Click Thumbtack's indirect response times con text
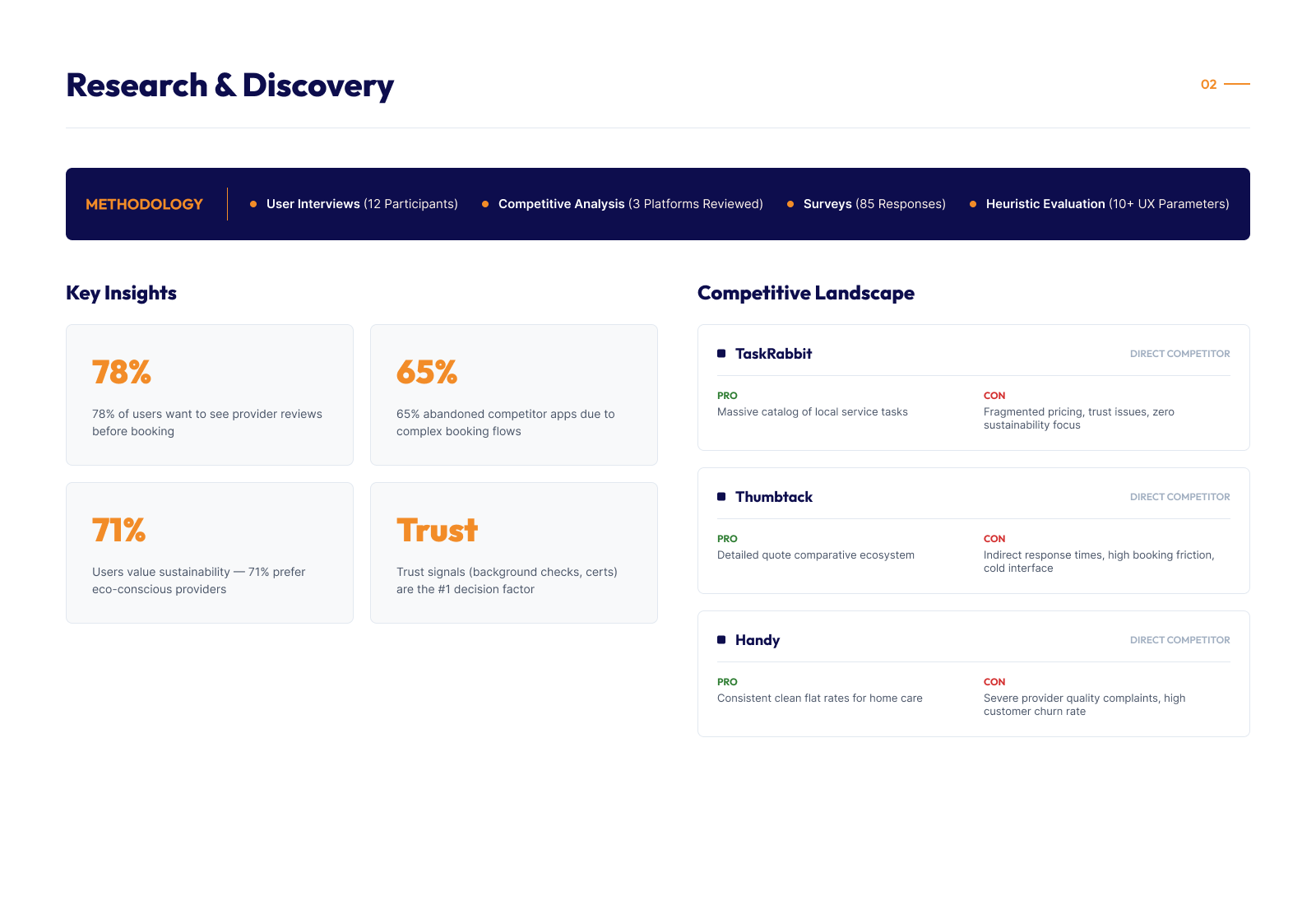Viewport: 1316px width, 905px height. tap(1099, 562)
